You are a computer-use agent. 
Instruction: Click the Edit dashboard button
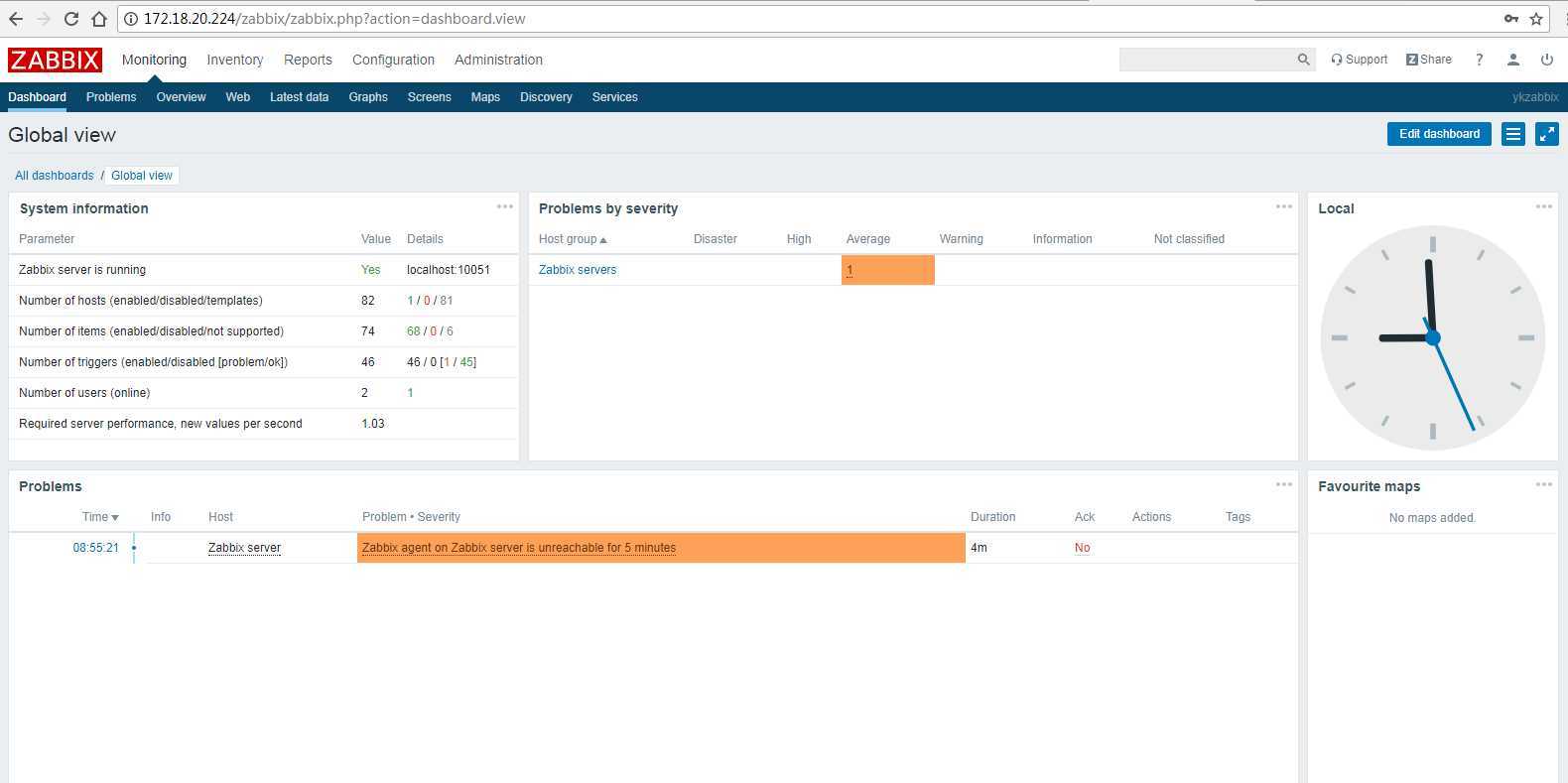[1439, 134]
